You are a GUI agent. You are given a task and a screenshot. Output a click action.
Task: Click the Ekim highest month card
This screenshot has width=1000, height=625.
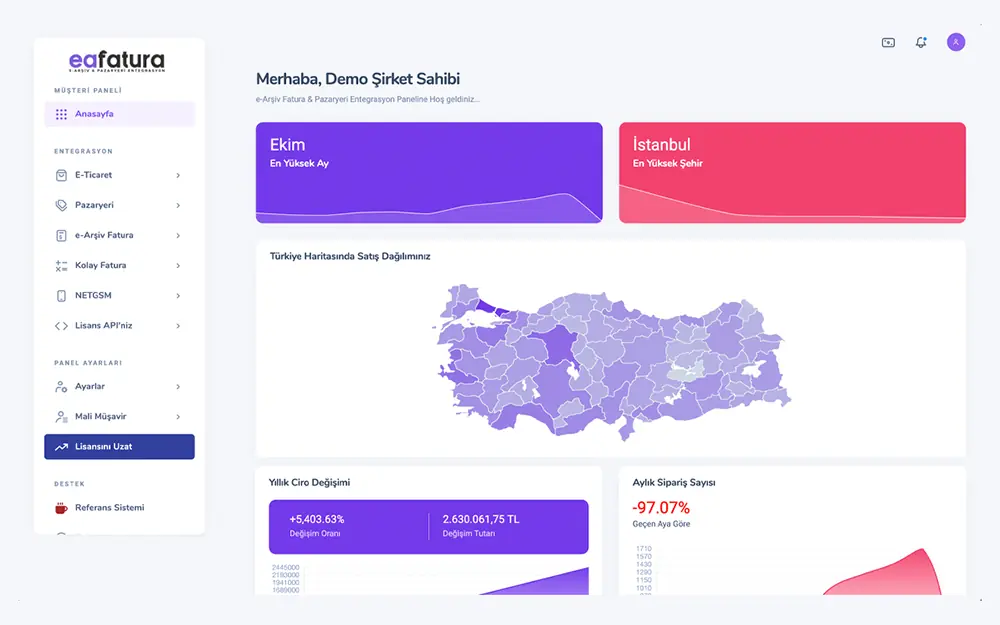(429, 172)
